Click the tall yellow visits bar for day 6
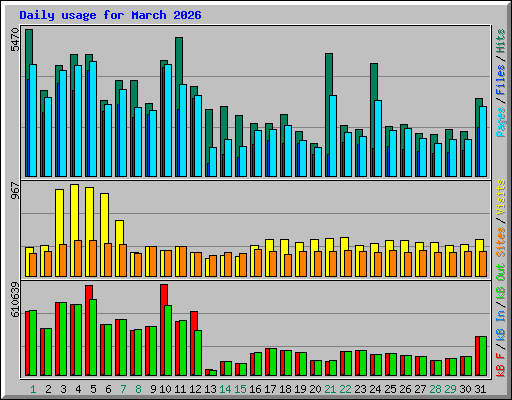 coord(104,217)
